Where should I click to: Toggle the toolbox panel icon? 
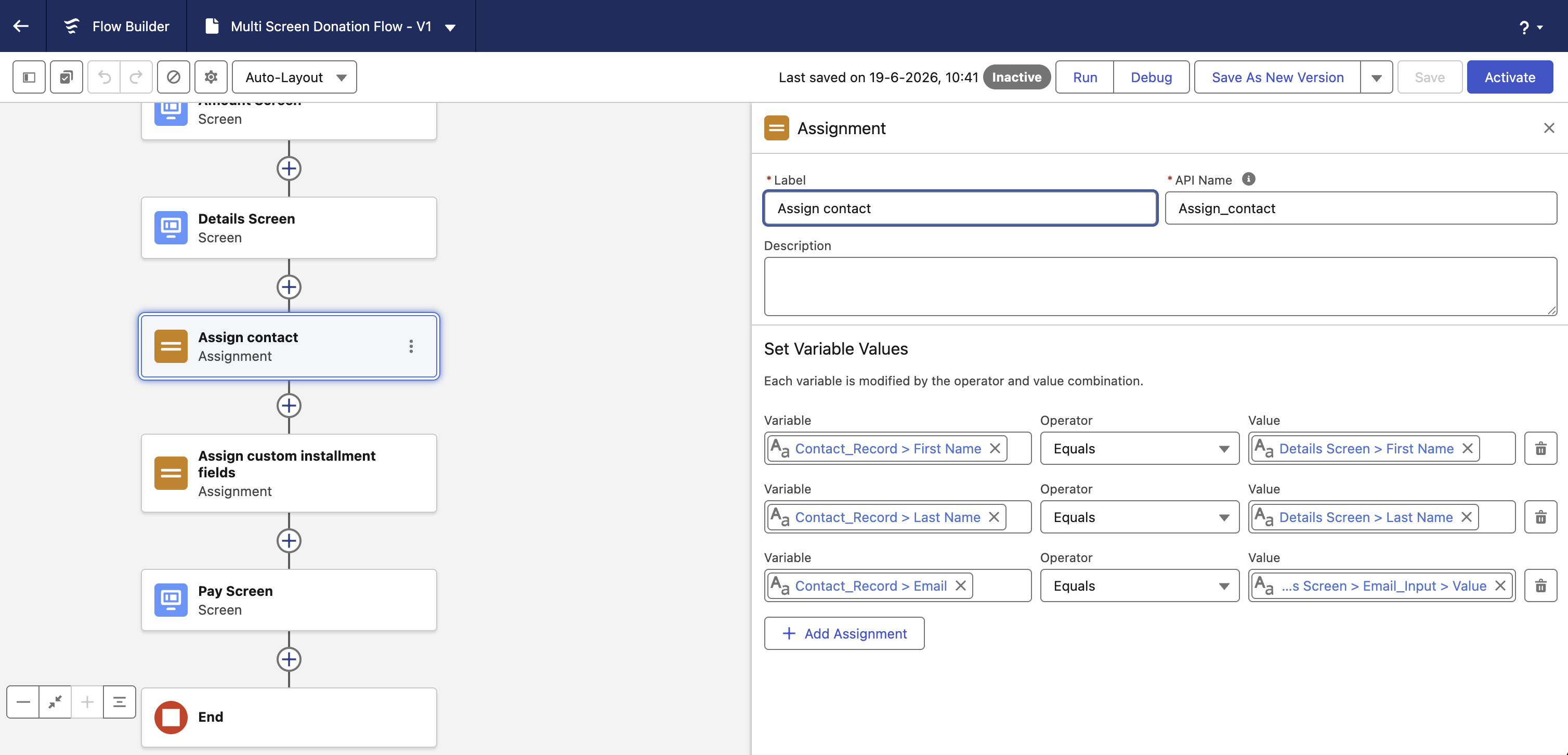tap(29, 77)
